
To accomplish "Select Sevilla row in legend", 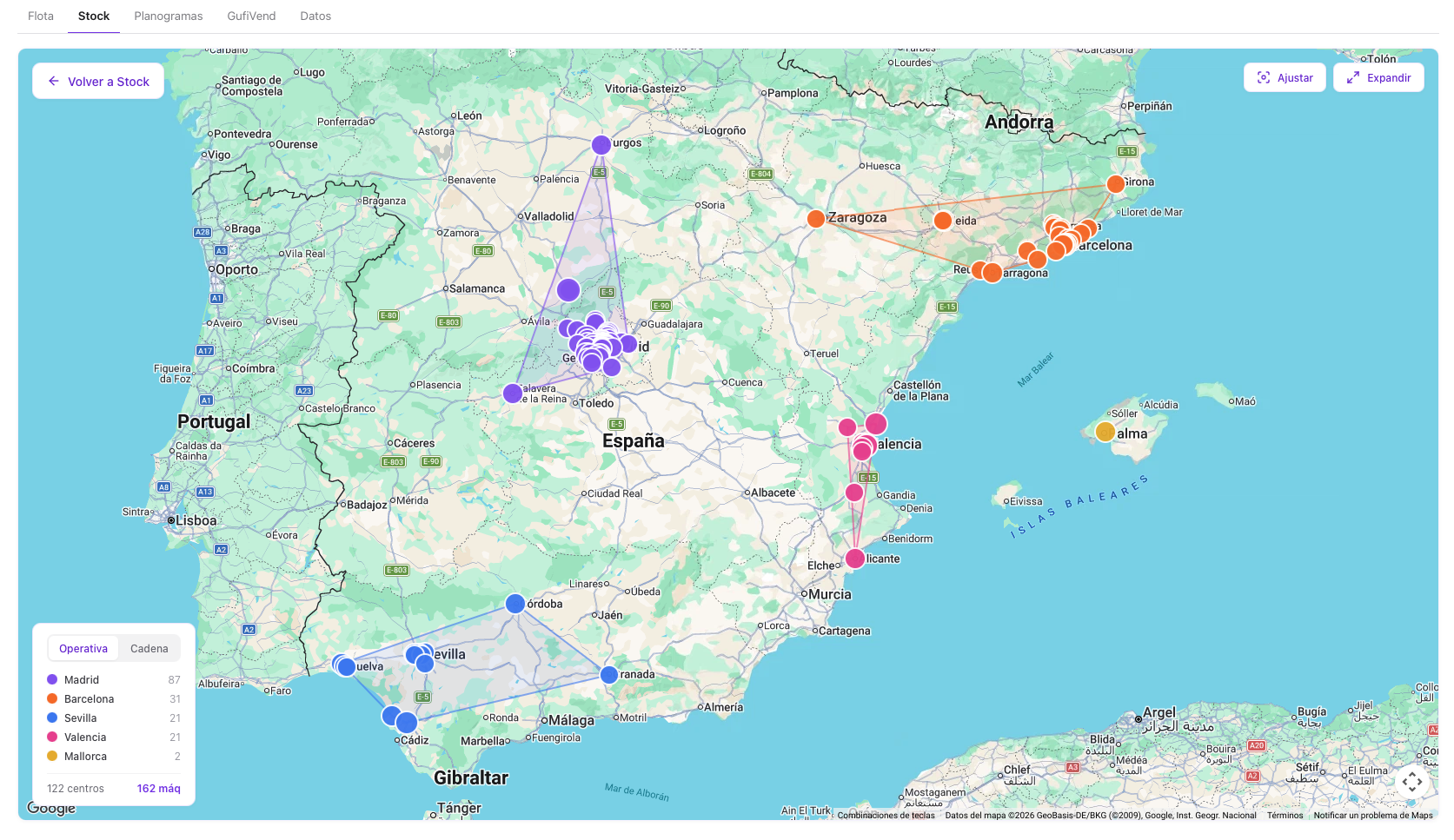I will coord(114,718).
